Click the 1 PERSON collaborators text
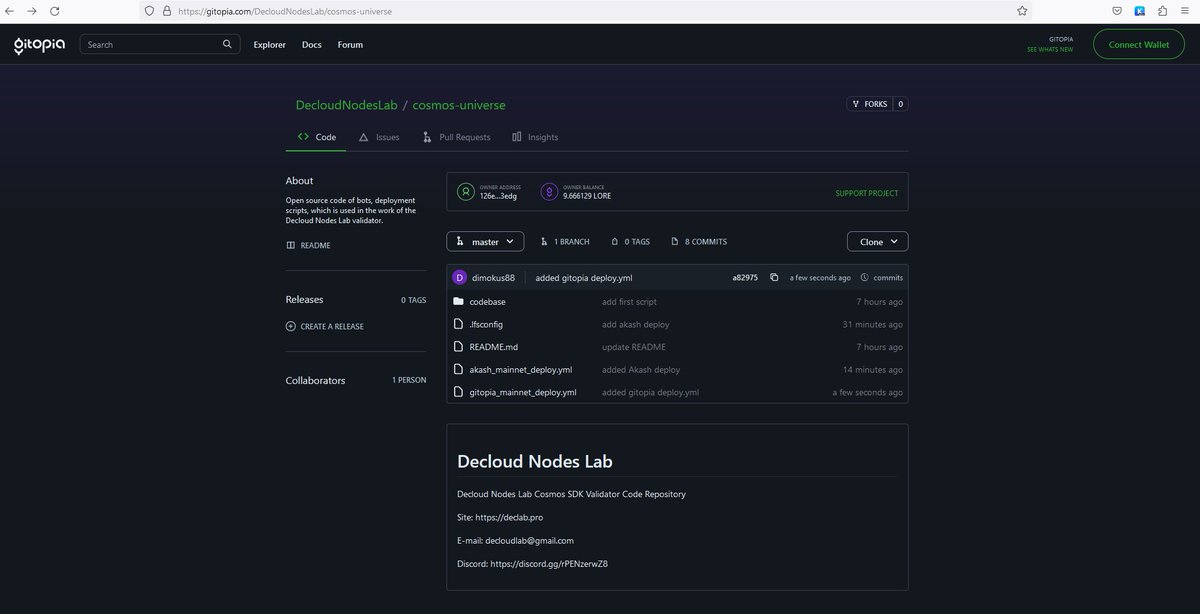1200x614 pixels. 409,381
